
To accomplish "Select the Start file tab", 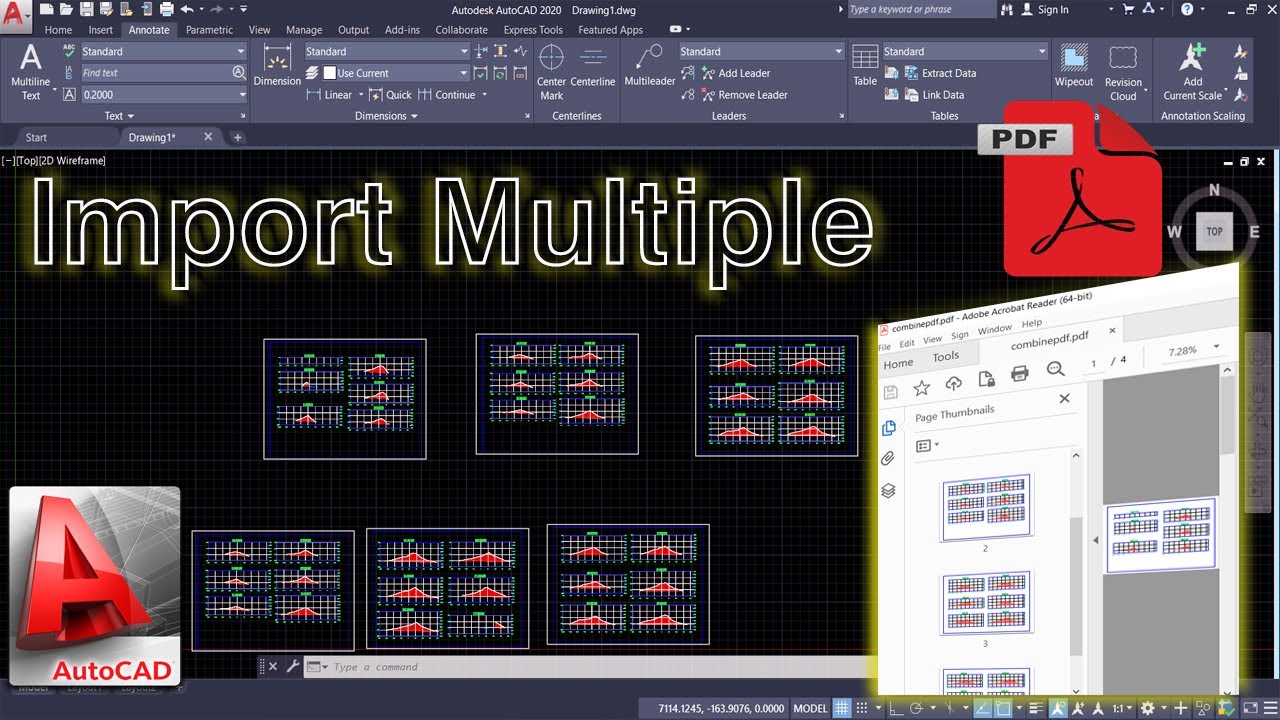I will [x=36, y=137].
